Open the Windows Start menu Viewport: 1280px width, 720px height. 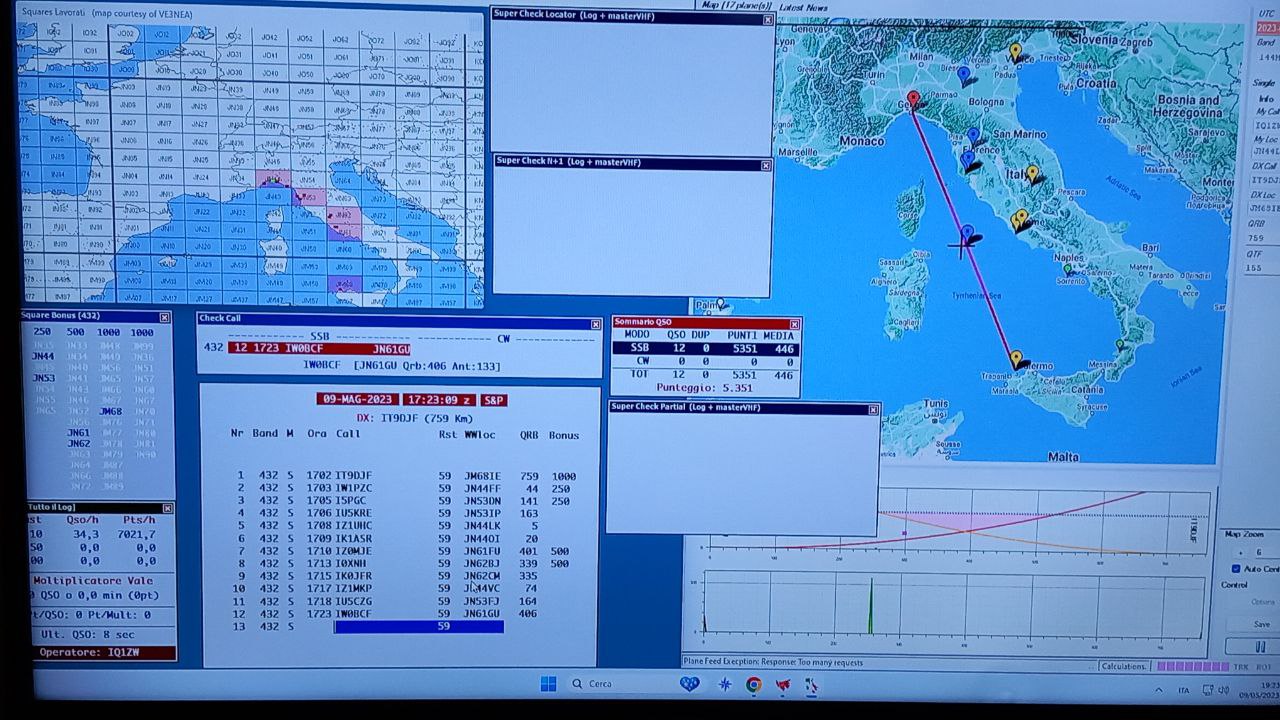(548, 684)
